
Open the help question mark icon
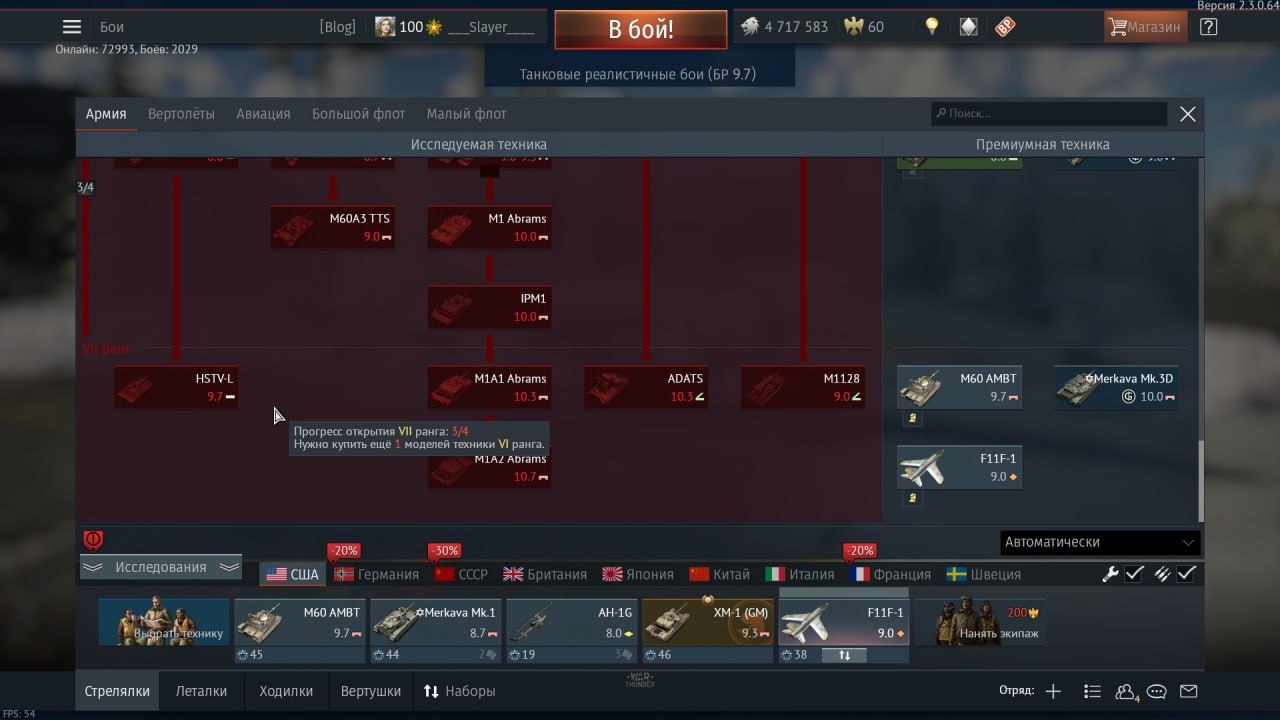click(x=1208, y=27)
